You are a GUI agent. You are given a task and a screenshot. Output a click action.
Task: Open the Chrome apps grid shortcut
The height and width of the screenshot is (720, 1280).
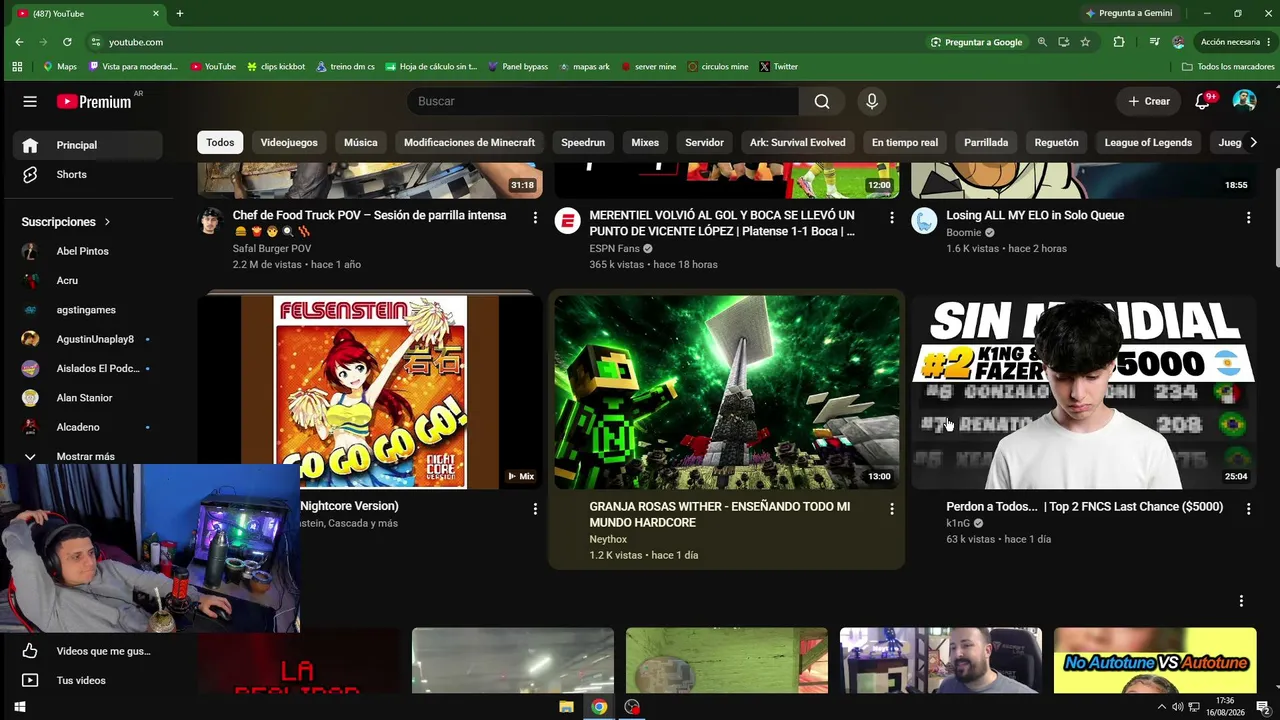pos(17,67)
